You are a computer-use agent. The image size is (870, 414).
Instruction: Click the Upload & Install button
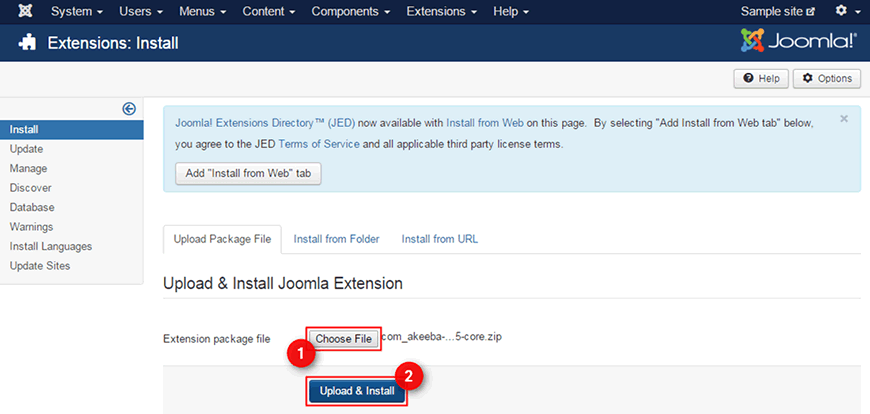pos(357,391)
